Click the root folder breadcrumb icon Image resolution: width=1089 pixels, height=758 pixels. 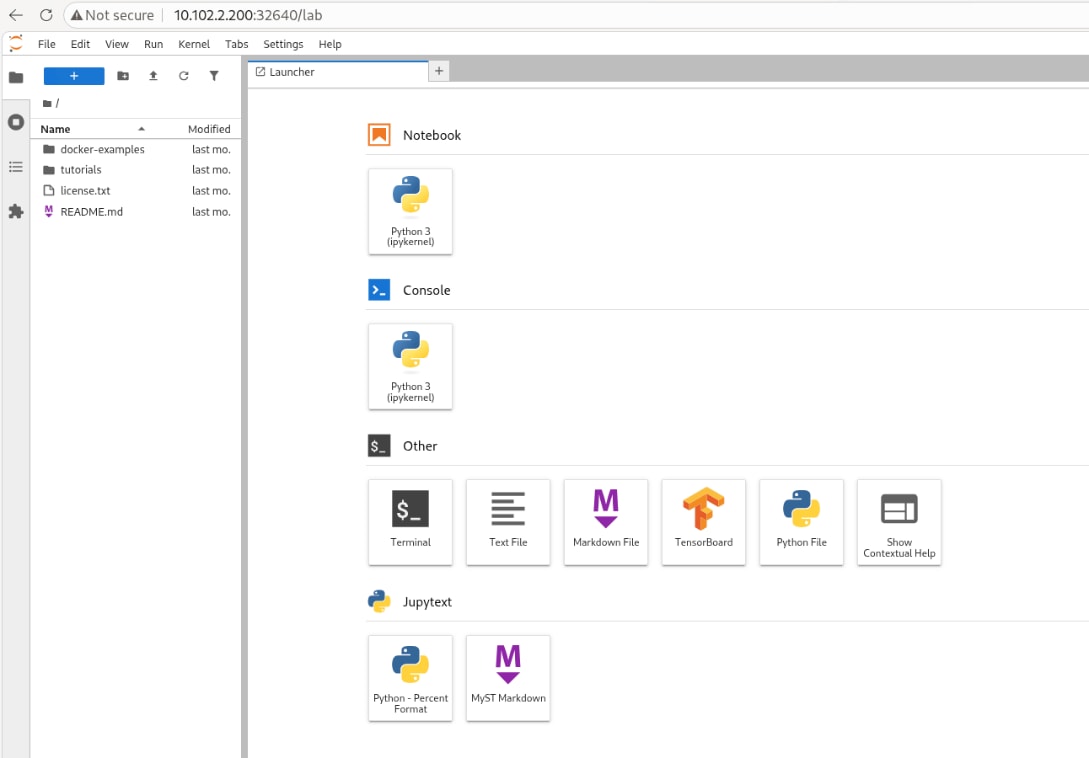pos(47,104)
